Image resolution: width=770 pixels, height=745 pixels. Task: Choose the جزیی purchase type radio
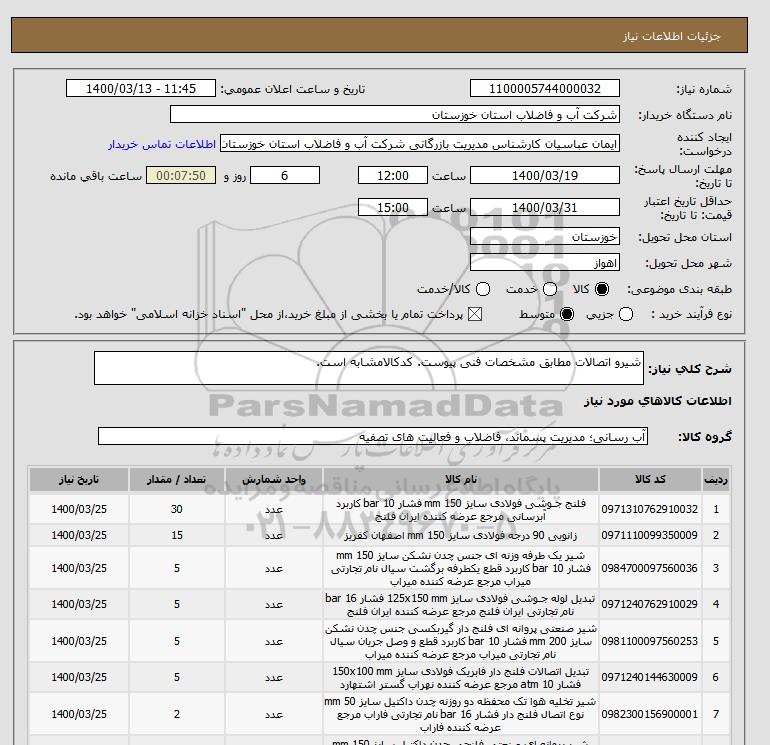click(x=626, y=314)
